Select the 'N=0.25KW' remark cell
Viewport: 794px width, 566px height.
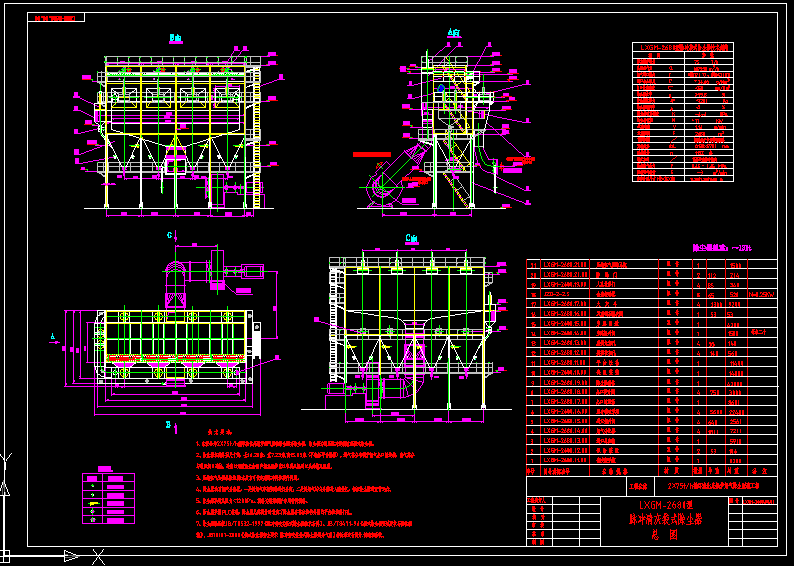click(x=762, y=294)
